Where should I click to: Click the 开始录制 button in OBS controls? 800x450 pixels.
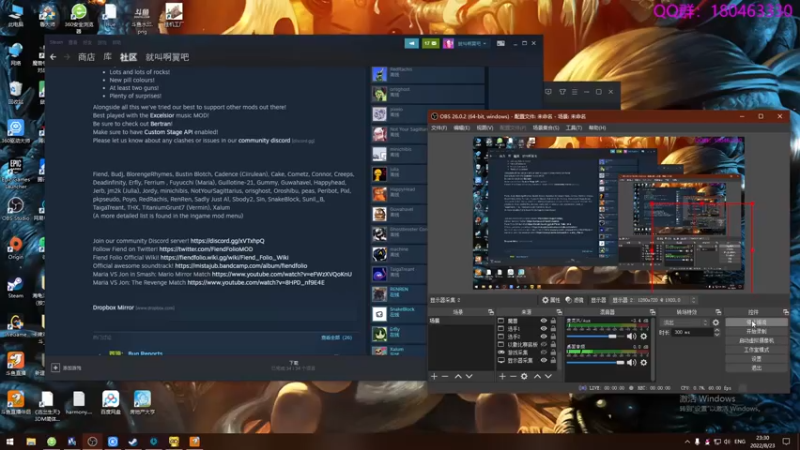tap(756, 332)
